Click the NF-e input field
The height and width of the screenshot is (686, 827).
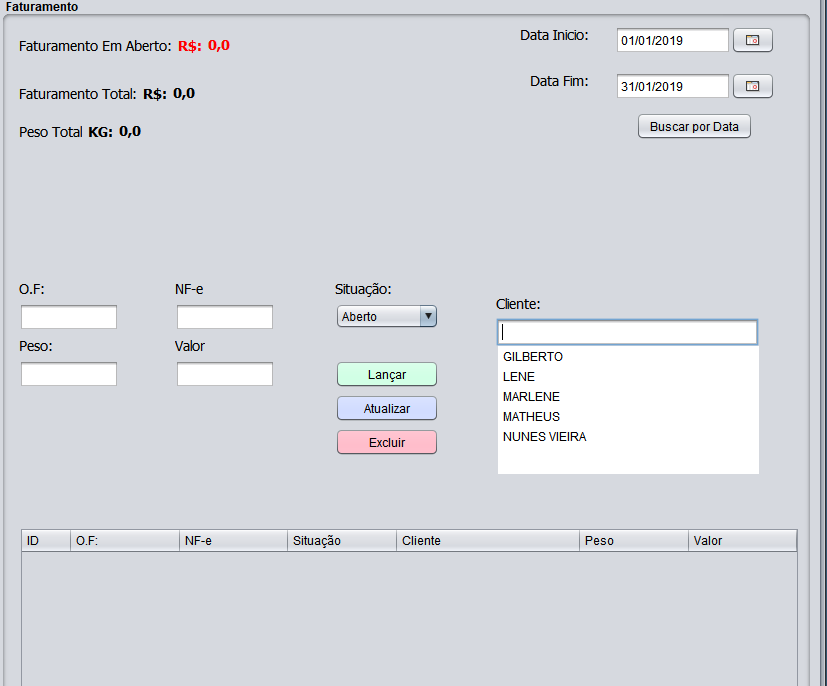225,317
